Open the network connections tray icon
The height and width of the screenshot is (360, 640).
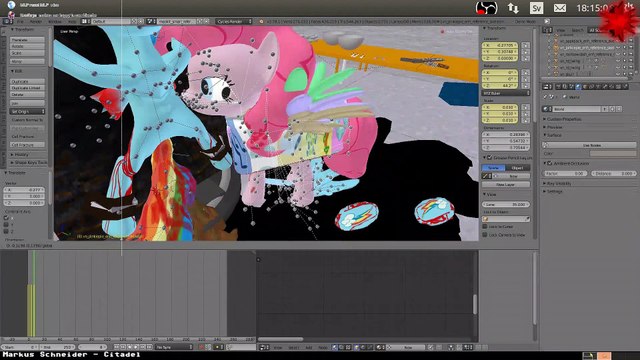click(513, 8)
